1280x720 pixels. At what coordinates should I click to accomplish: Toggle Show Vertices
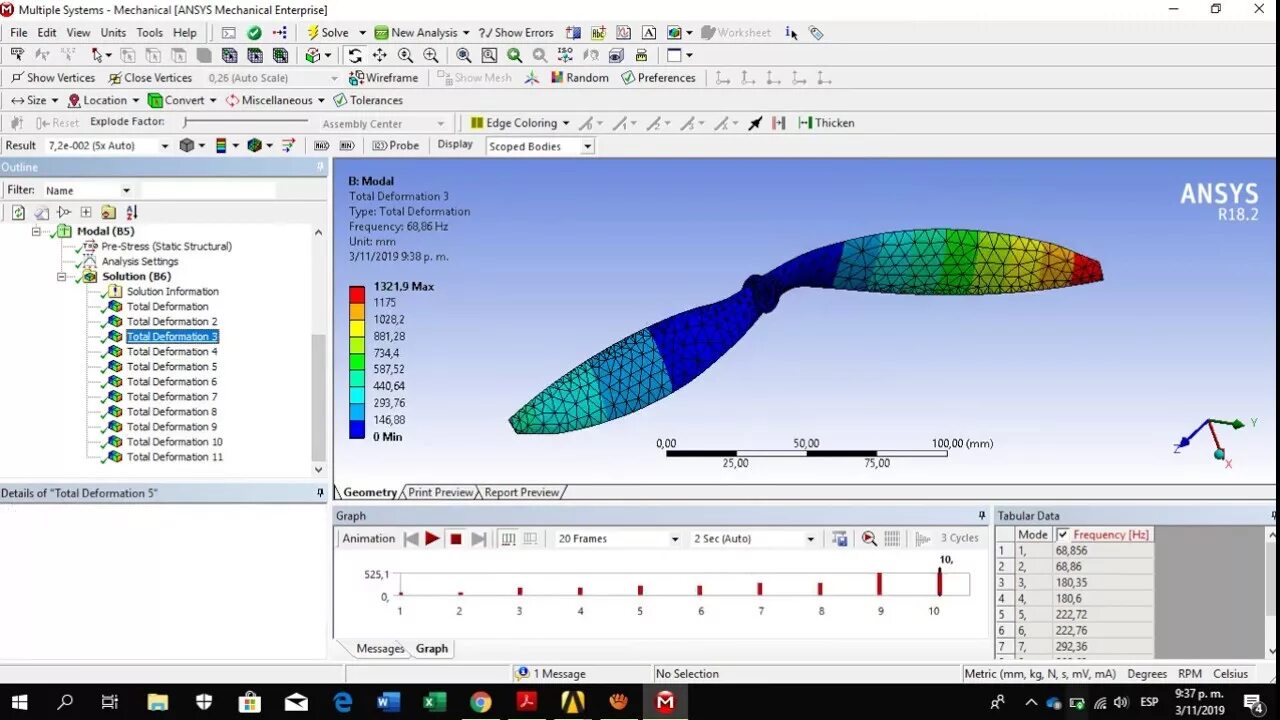pyautogui.click(x=53, y=78)
